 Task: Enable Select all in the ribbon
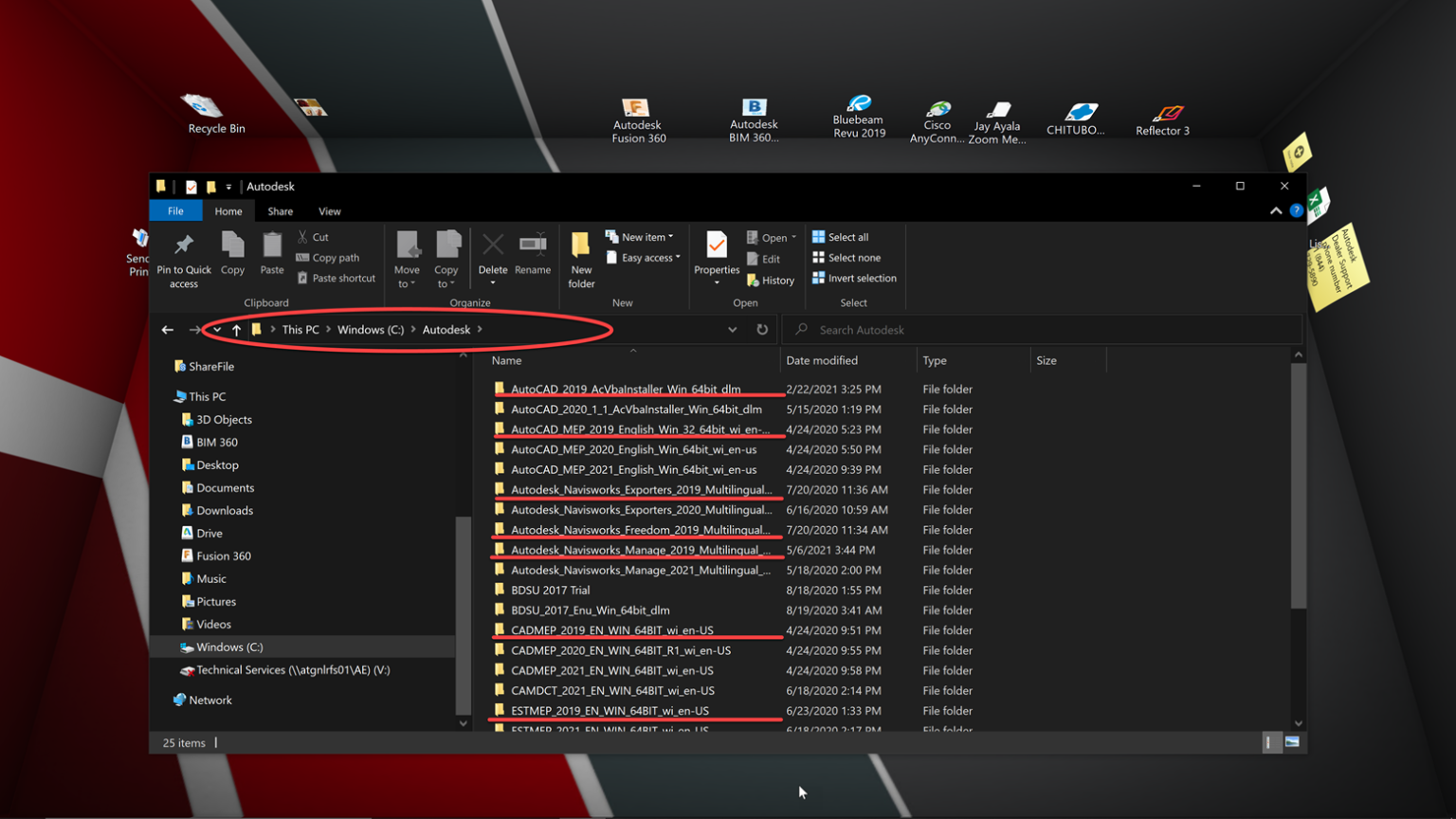click(x=843, y=236)
